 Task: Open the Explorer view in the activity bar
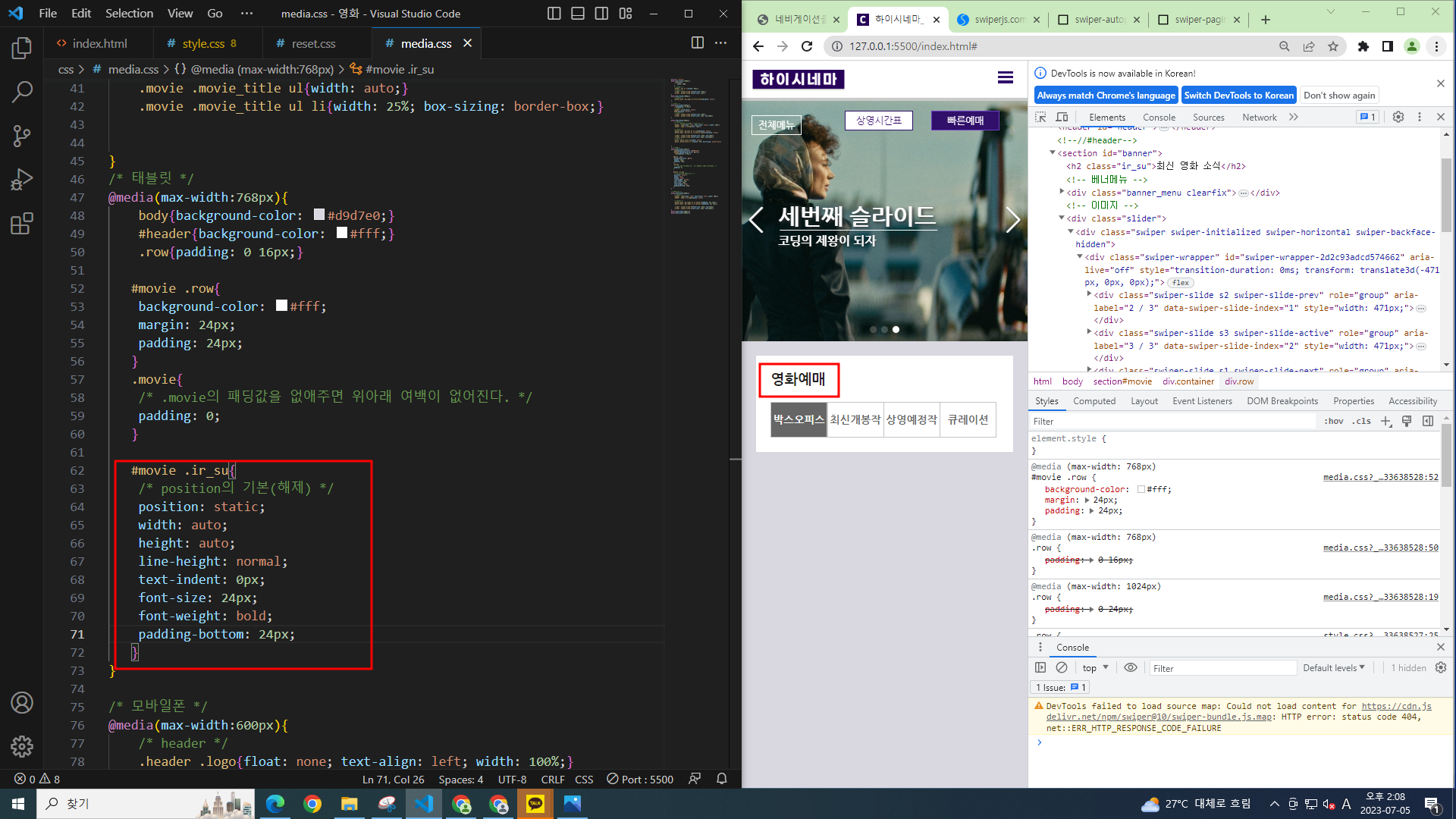[x=21, y=48]
